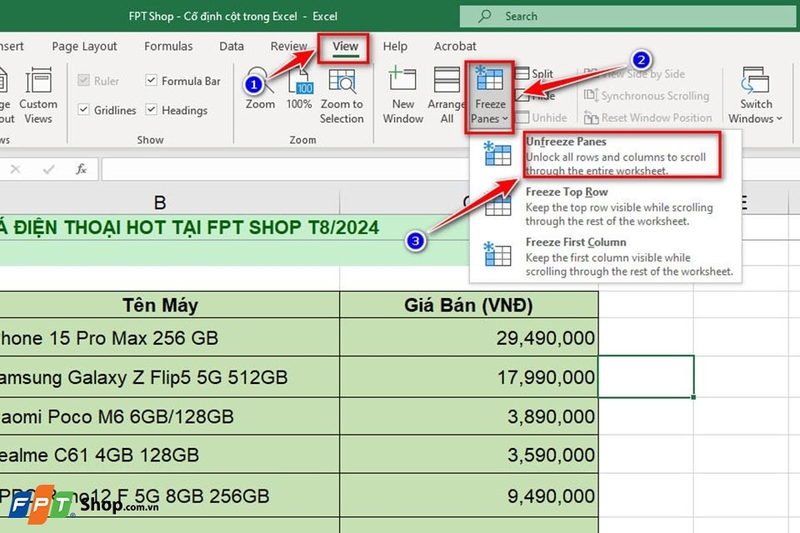
Task: Select cell with 3,890,000
Action: pyautogui.click(x=469, y=416)
